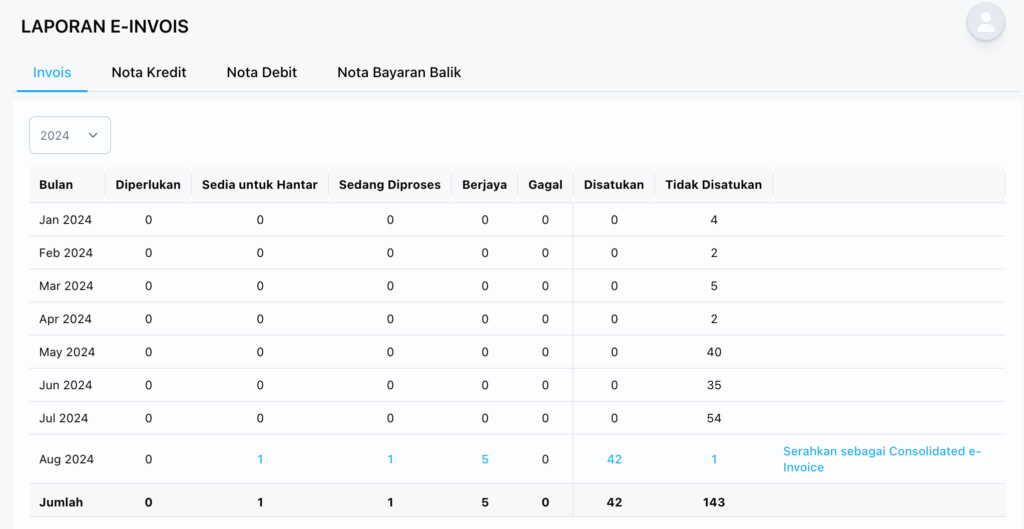Click the Bulan column header
1024x529 pixels.
pos(56,185)
